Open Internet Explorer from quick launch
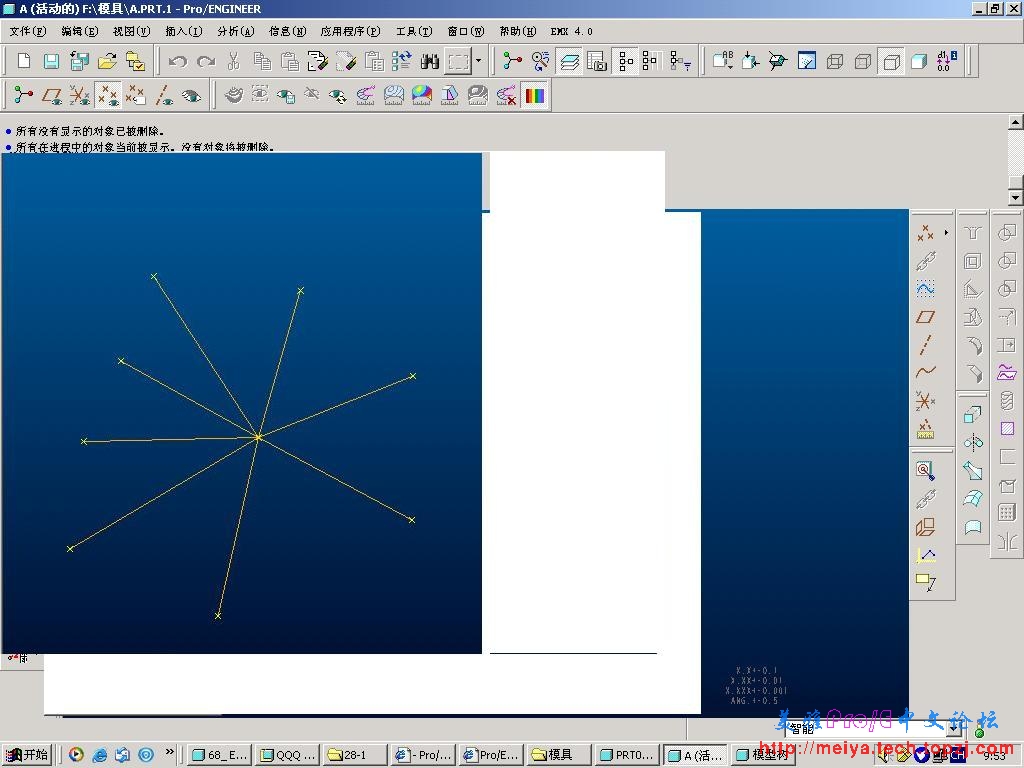1024x768 pixels. click(99, 755)
